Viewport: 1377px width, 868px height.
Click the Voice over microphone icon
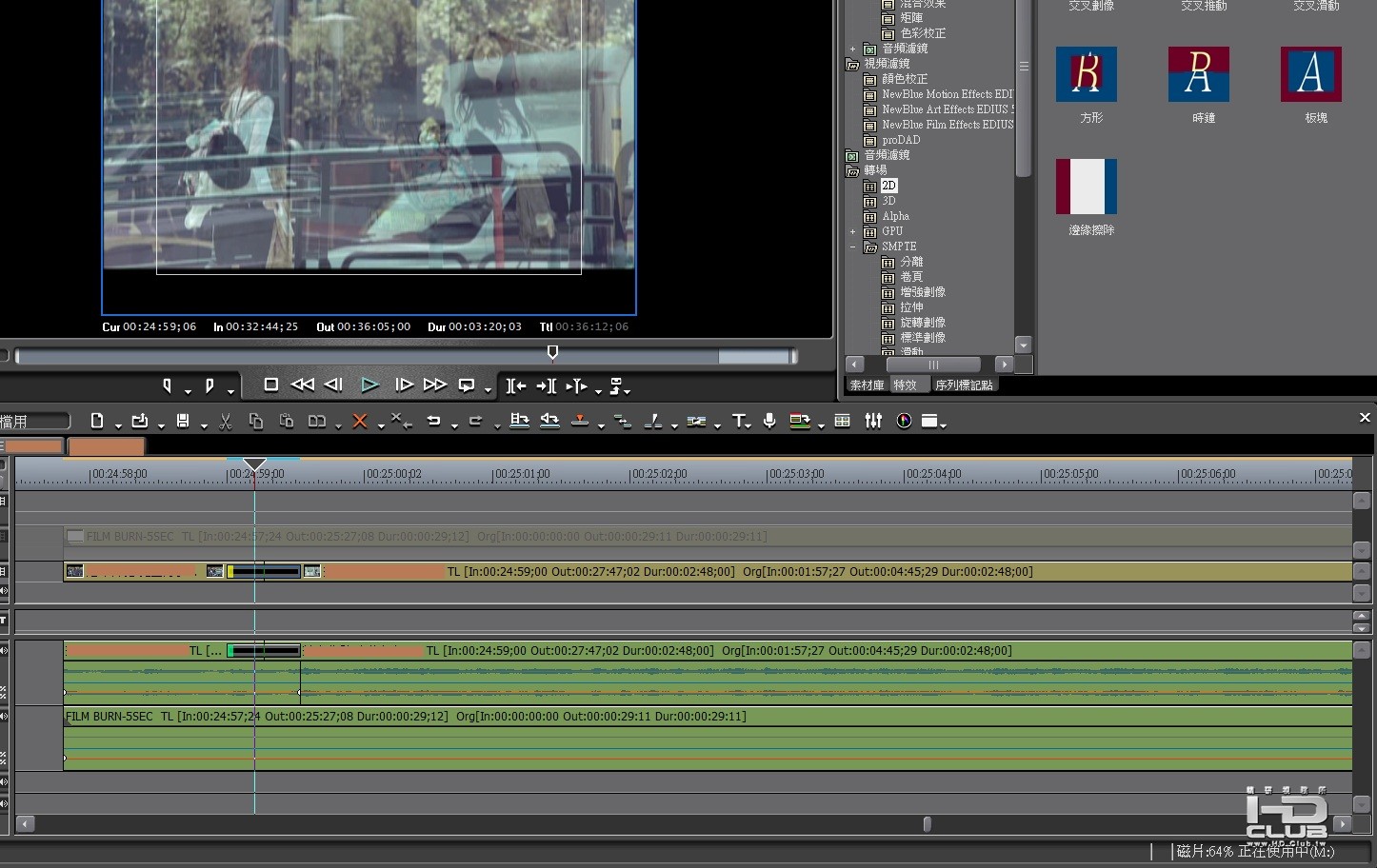pos(769,421)
